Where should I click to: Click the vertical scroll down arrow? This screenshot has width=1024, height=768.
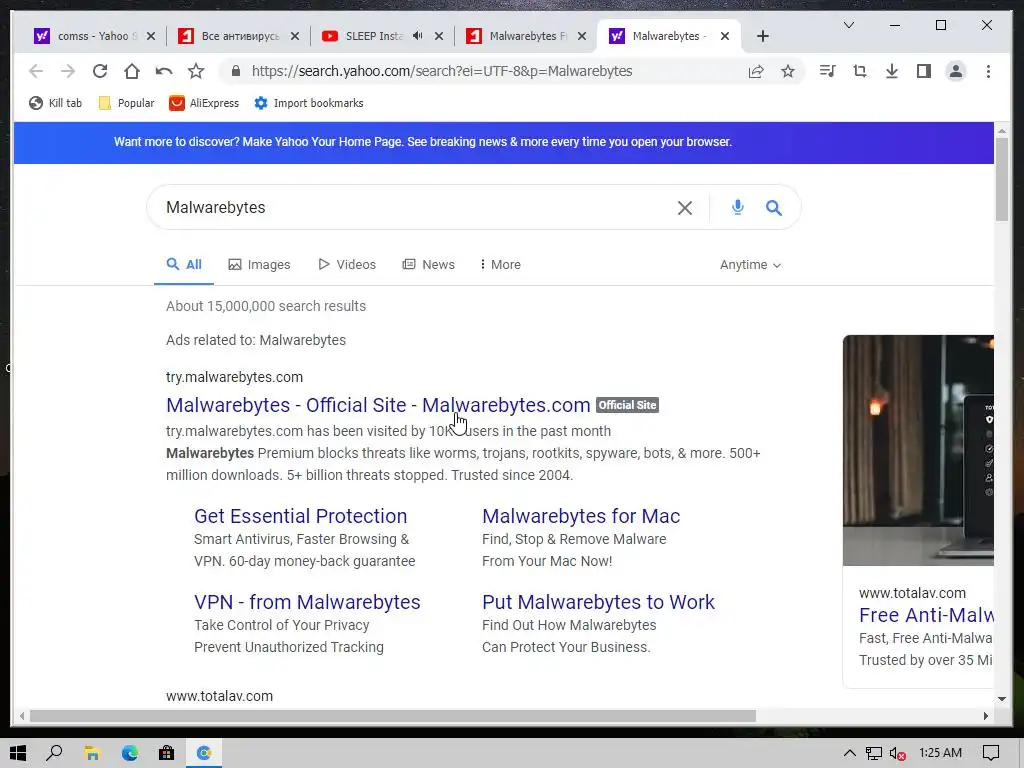click(1002, 699)
